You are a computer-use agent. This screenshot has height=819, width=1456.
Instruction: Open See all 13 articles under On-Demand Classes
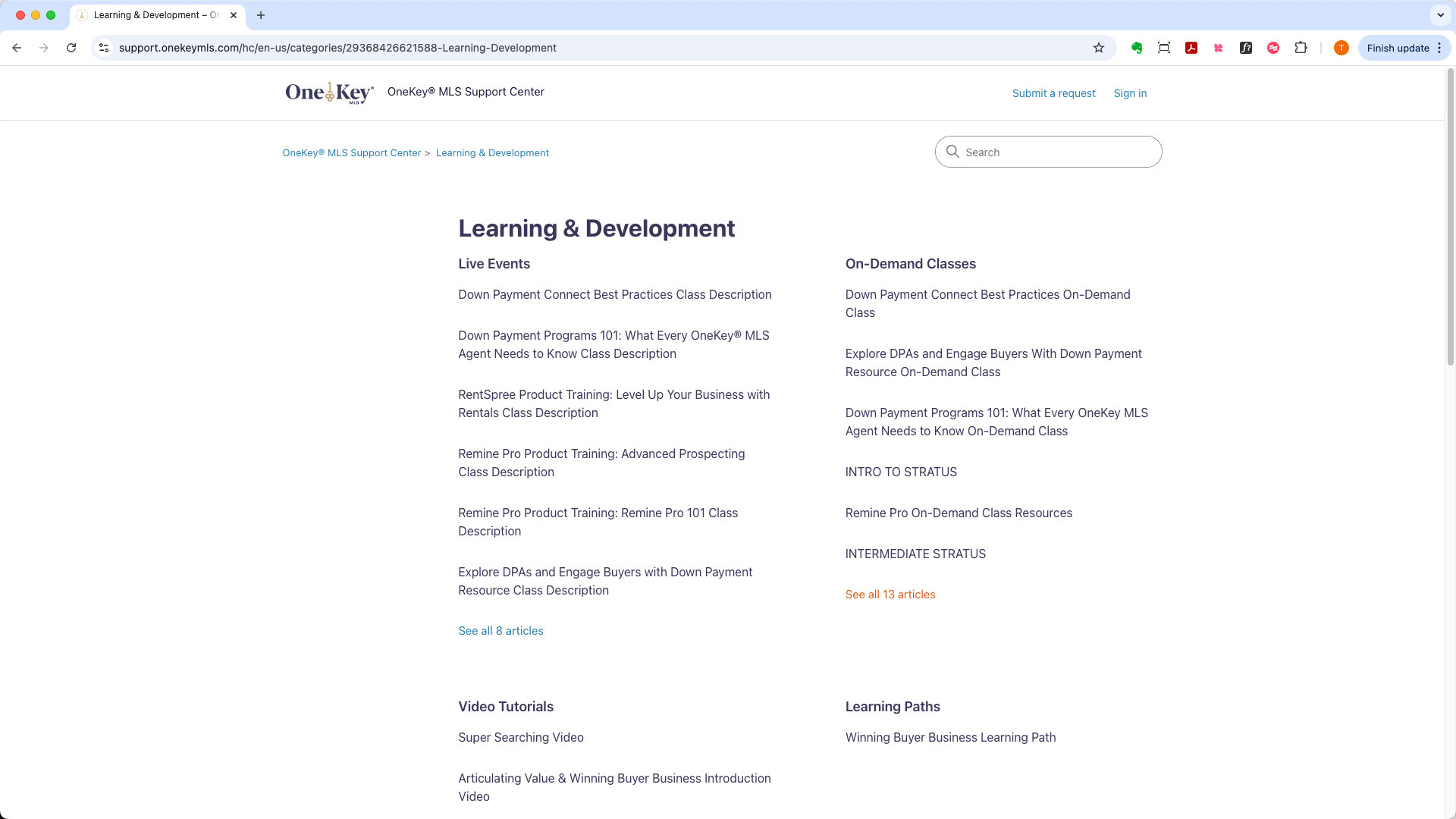890,594
